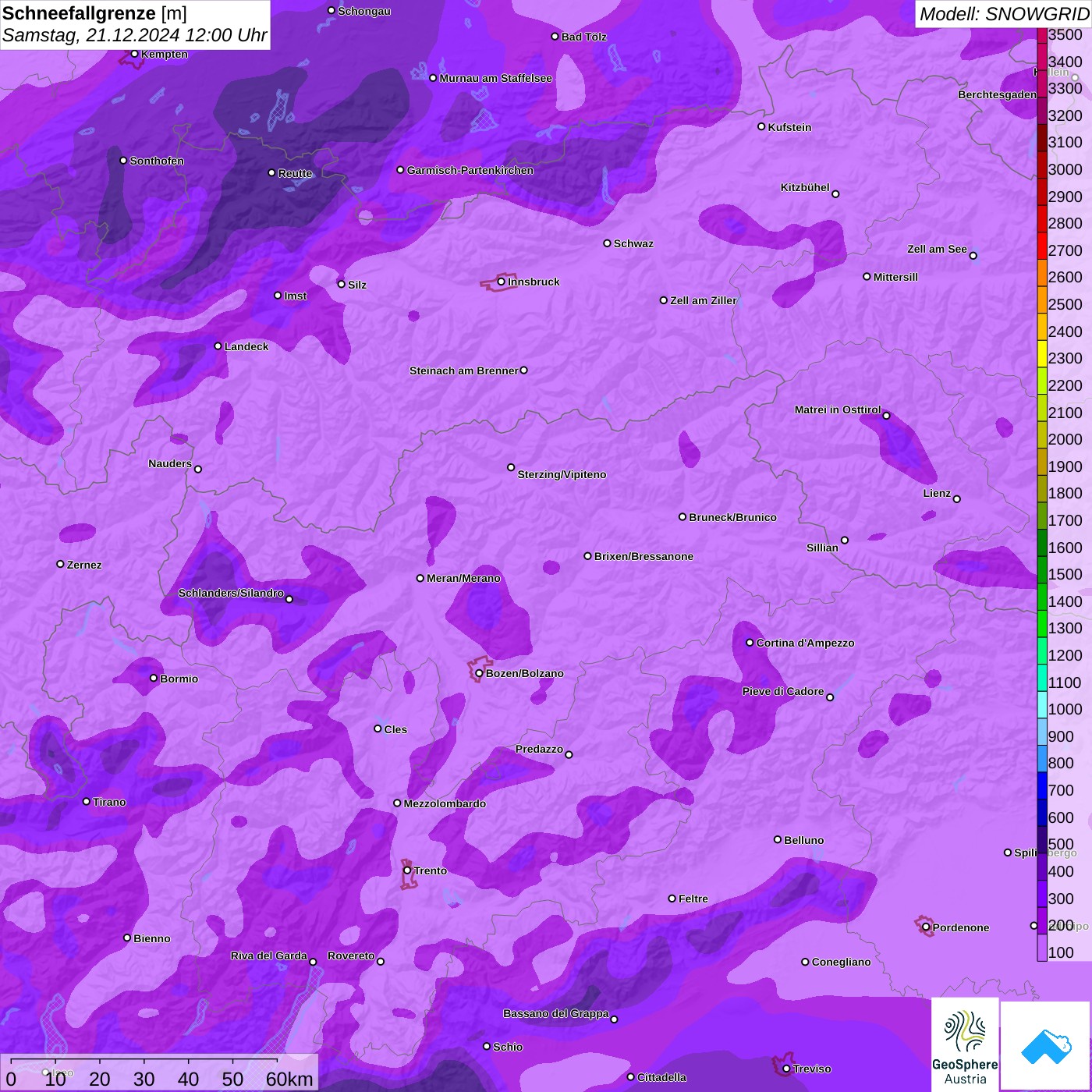Click the Schio label

[x=508, y=1047]
